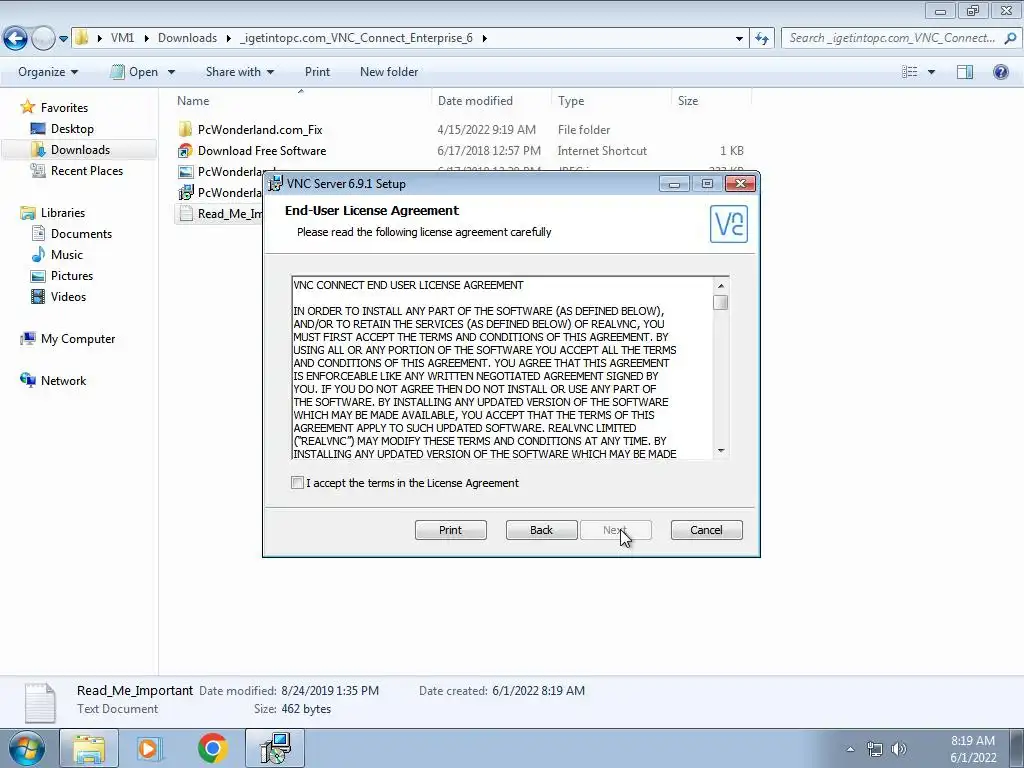Select PcWonderland.com_Fix folder icon
The width and height of the screenshot is (1024, 768).
coord(185,129)
